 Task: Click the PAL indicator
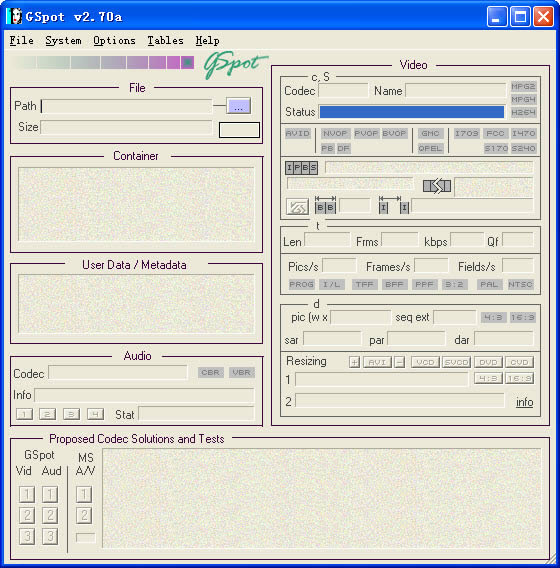[489, 285]
